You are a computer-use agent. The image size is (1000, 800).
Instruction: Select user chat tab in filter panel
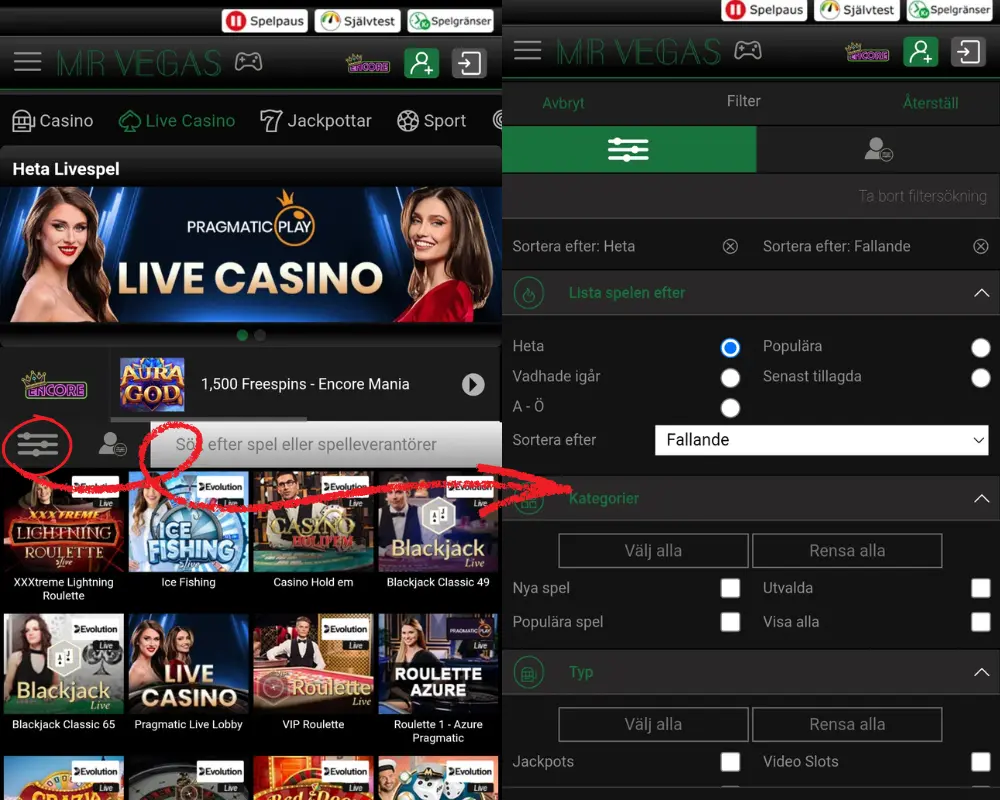(x=878, y=149)
